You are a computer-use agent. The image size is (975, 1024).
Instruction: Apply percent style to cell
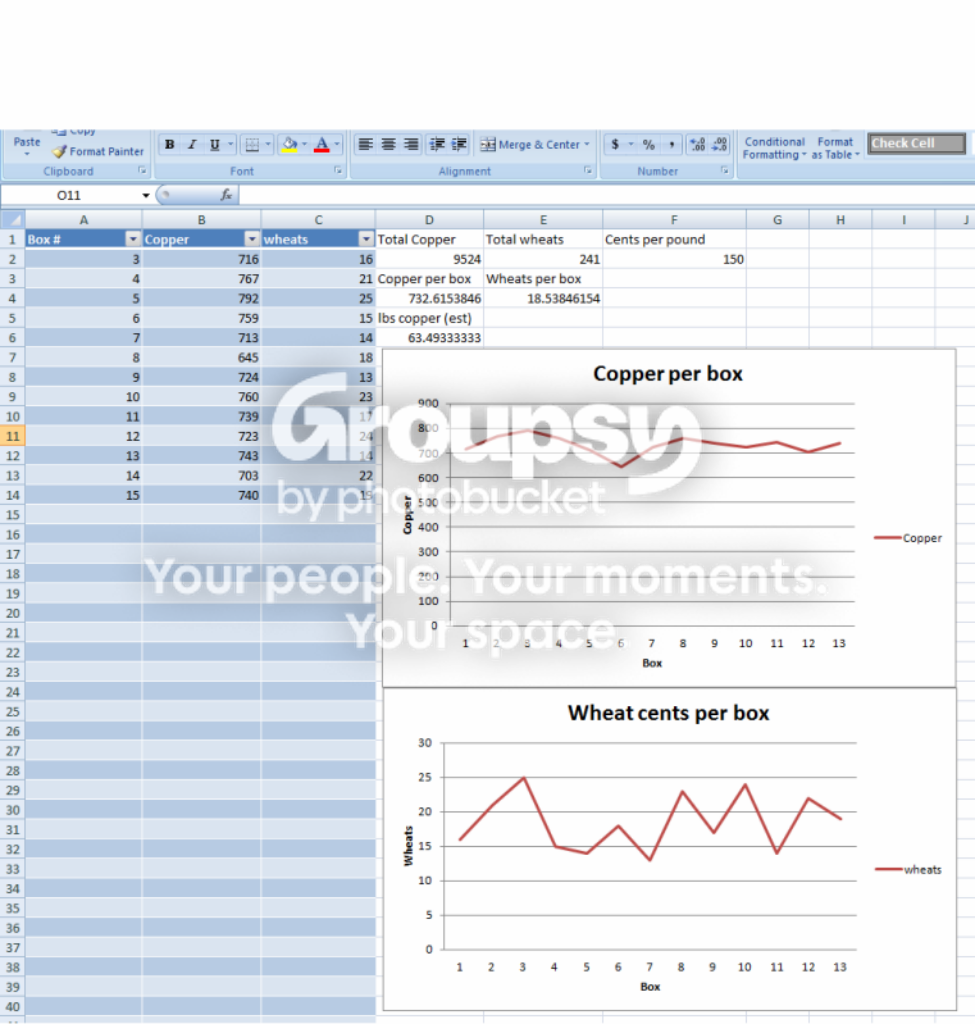point(648,144)
